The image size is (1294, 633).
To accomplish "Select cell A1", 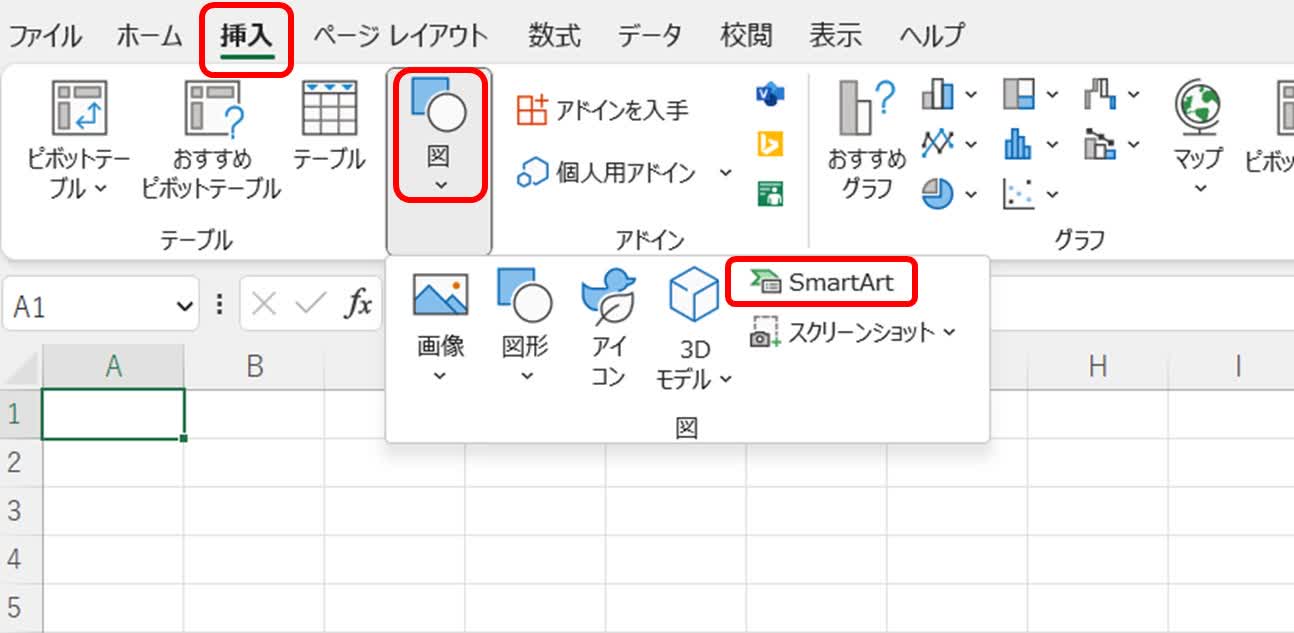I will tap(113, 414).
